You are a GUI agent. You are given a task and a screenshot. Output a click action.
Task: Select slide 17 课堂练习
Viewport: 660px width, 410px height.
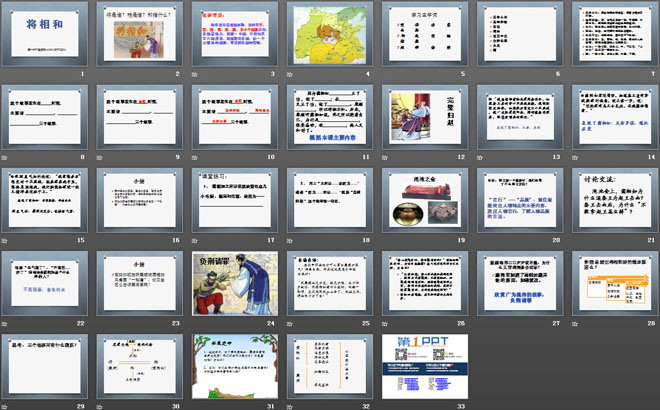point(232,199)
